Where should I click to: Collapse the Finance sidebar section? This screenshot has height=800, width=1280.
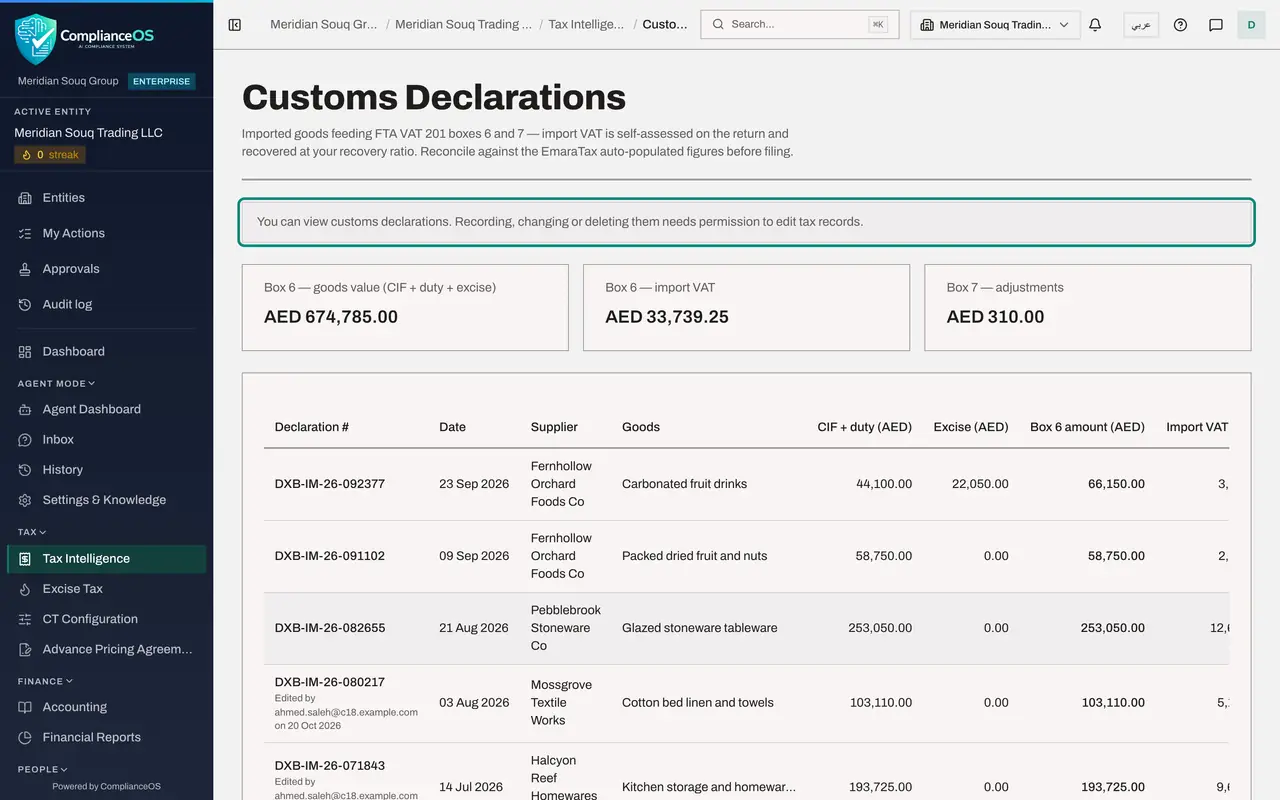[x=45, y=681]
